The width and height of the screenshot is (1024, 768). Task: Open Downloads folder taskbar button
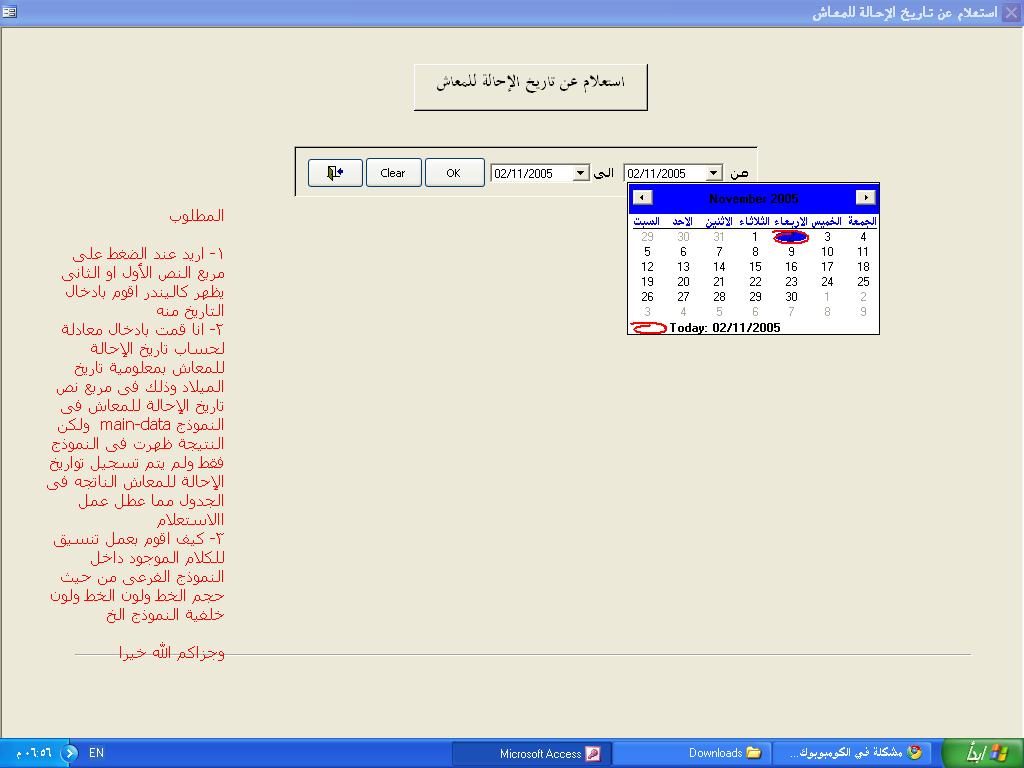692,754
